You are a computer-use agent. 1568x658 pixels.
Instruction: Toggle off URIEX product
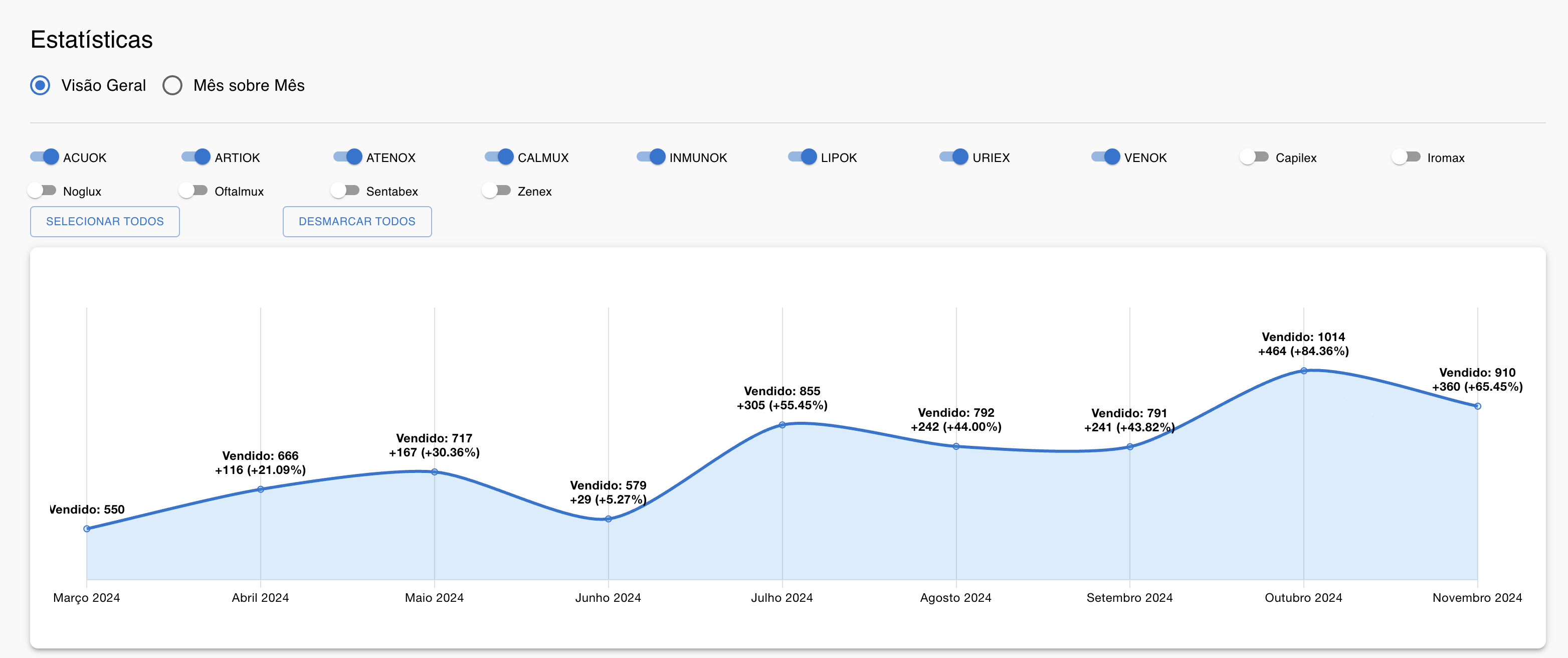954,157
